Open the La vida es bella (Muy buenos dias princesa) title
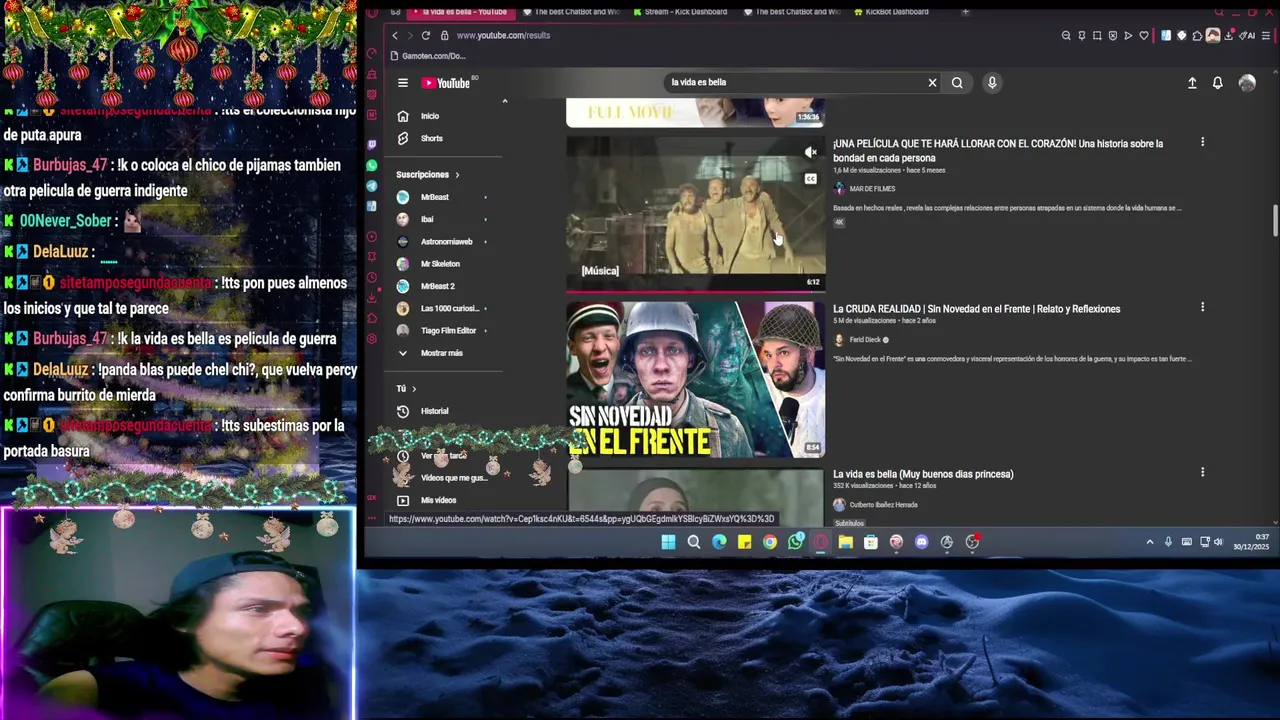Screen dimensions: 1280x720 click(x=923, y=474)
